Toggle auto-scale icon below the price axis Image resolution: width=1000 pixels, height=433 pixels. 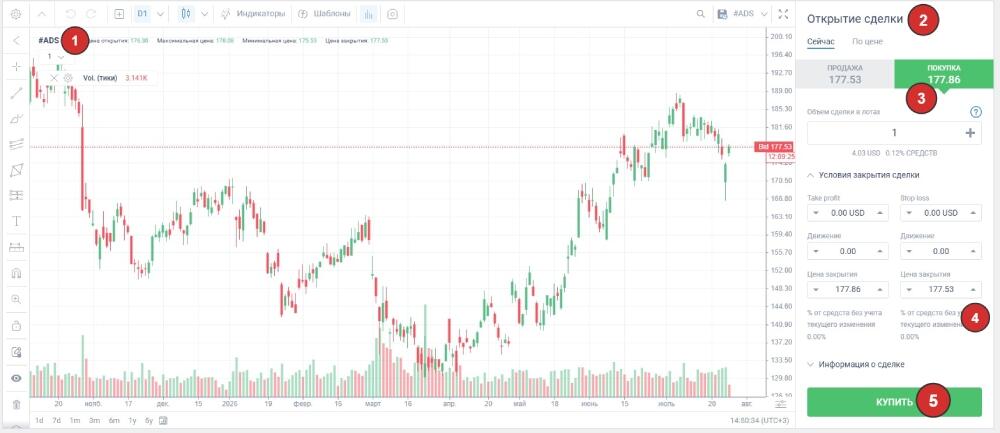pyautogui.click(x=781, y=404)
